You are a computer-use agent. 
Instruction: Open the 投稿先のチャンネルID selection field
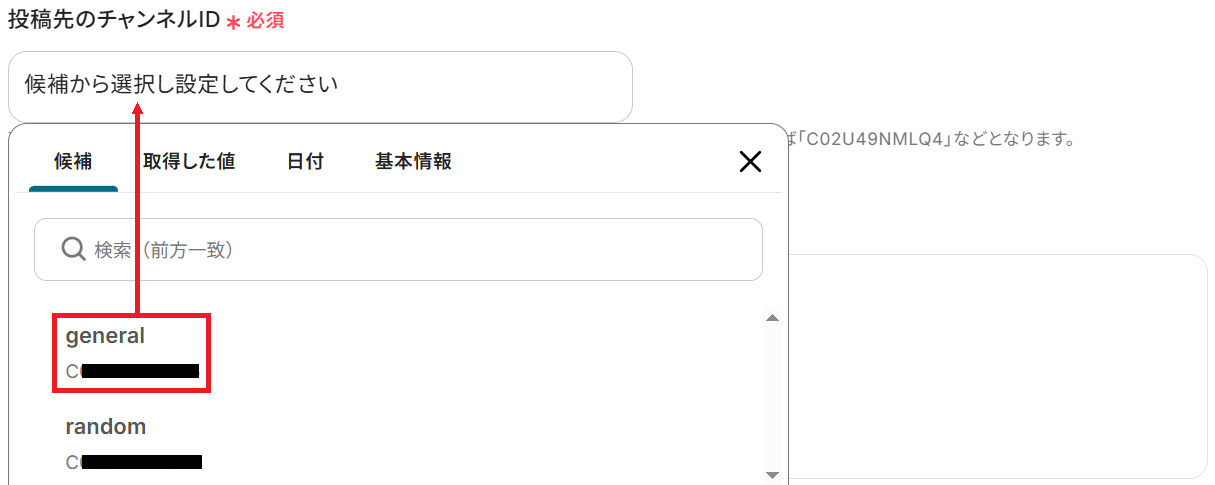pyautogui.click(x=320, y=86)
